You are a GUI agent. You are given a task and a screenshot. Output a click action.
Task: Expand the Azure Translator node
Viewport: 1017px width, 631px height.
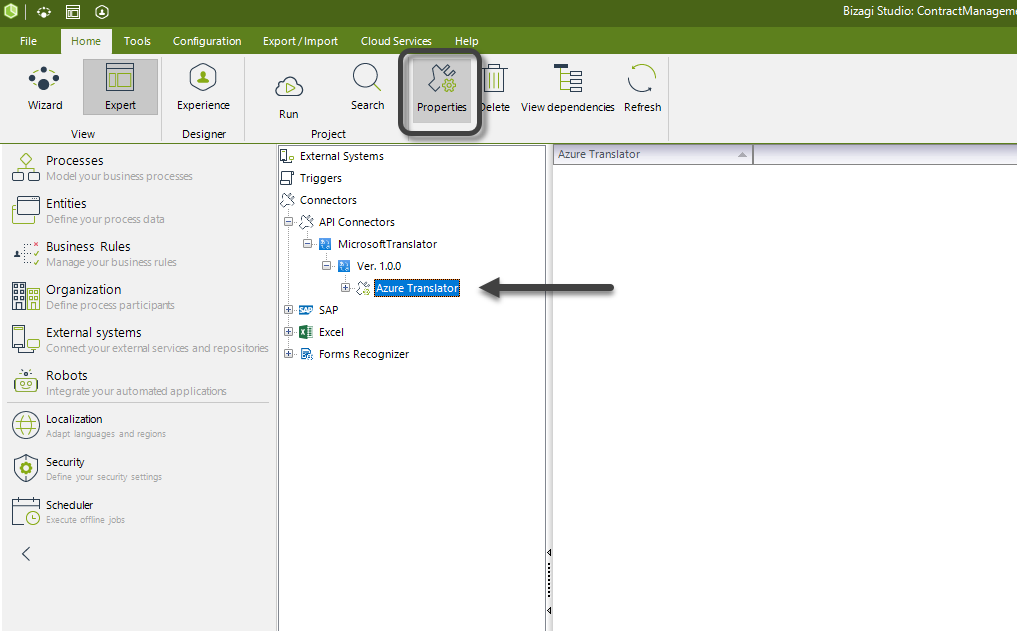point(345,288)
